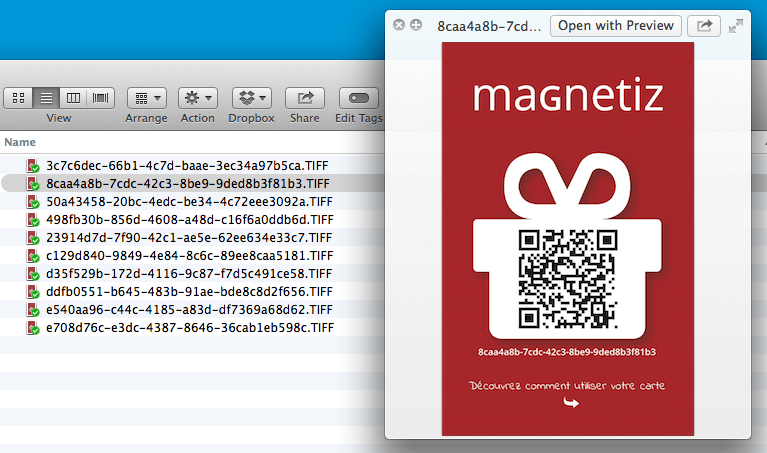Sort by the Name column header
The image size is (767, 453).
[20, 143]
